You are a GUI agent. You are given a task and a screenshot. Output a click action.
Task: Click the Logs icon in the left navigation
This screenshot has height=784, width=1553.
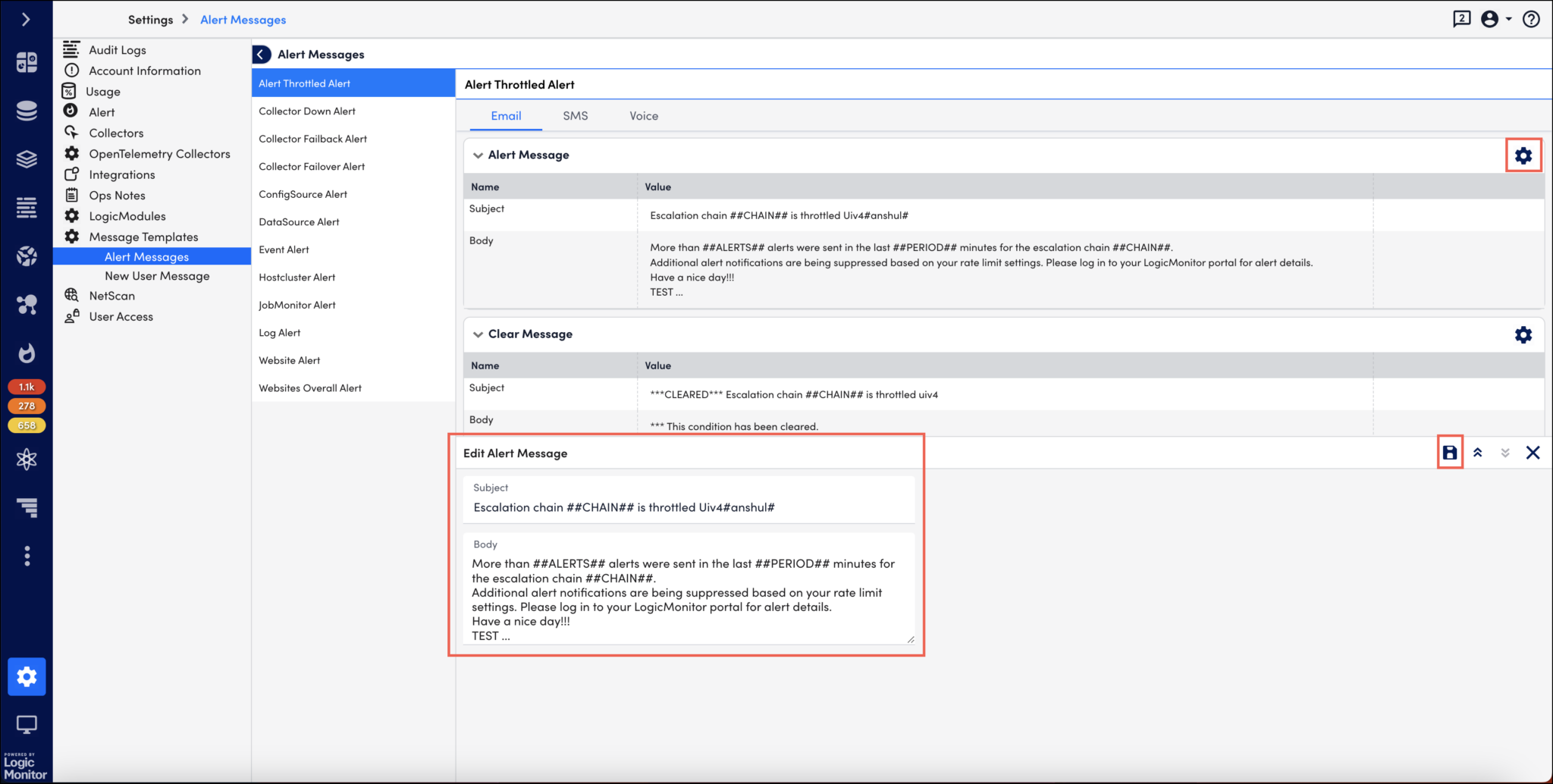[x=27, y=207]
